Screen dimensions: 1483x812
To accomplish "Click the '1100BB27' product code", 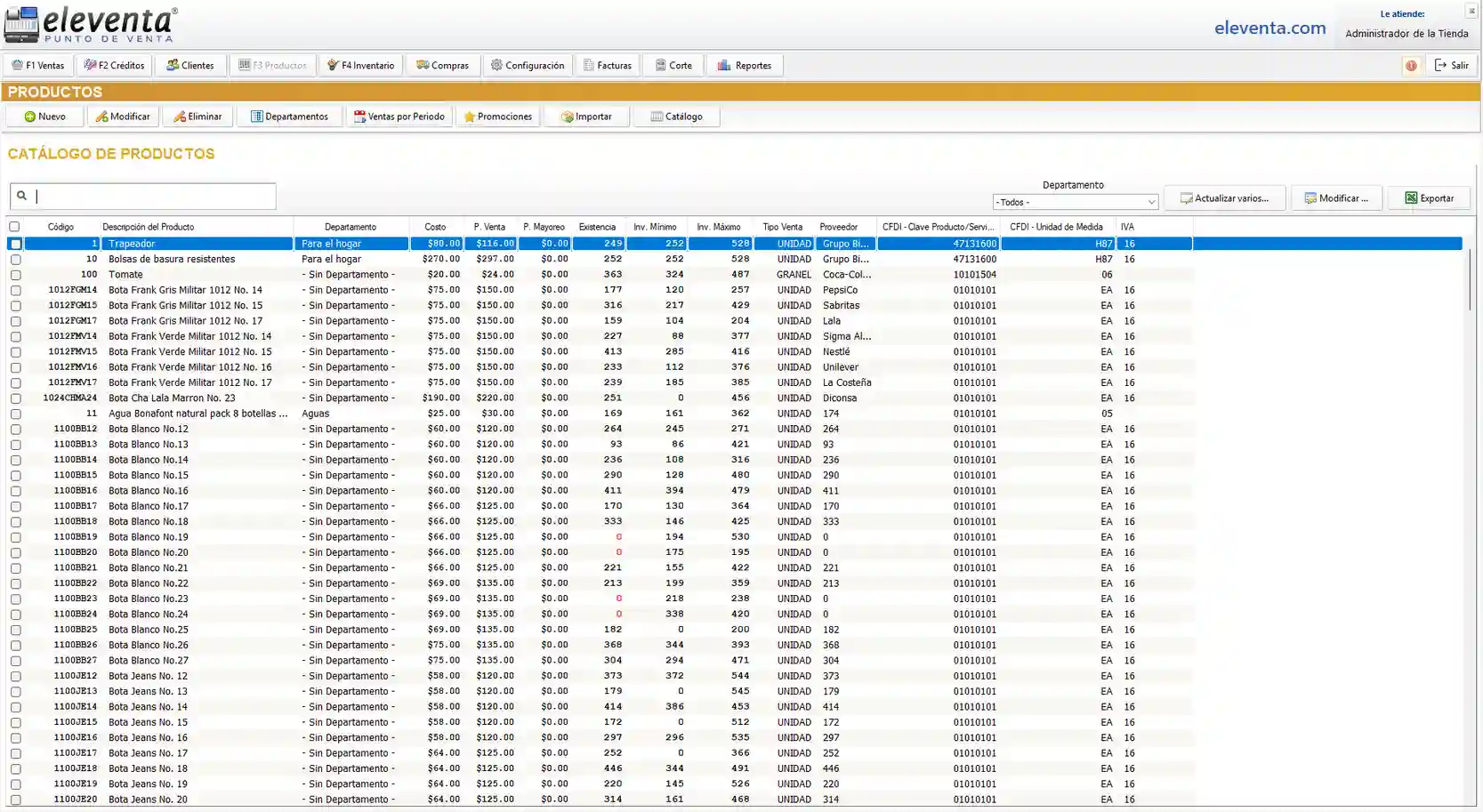I will tap(76, 661).
